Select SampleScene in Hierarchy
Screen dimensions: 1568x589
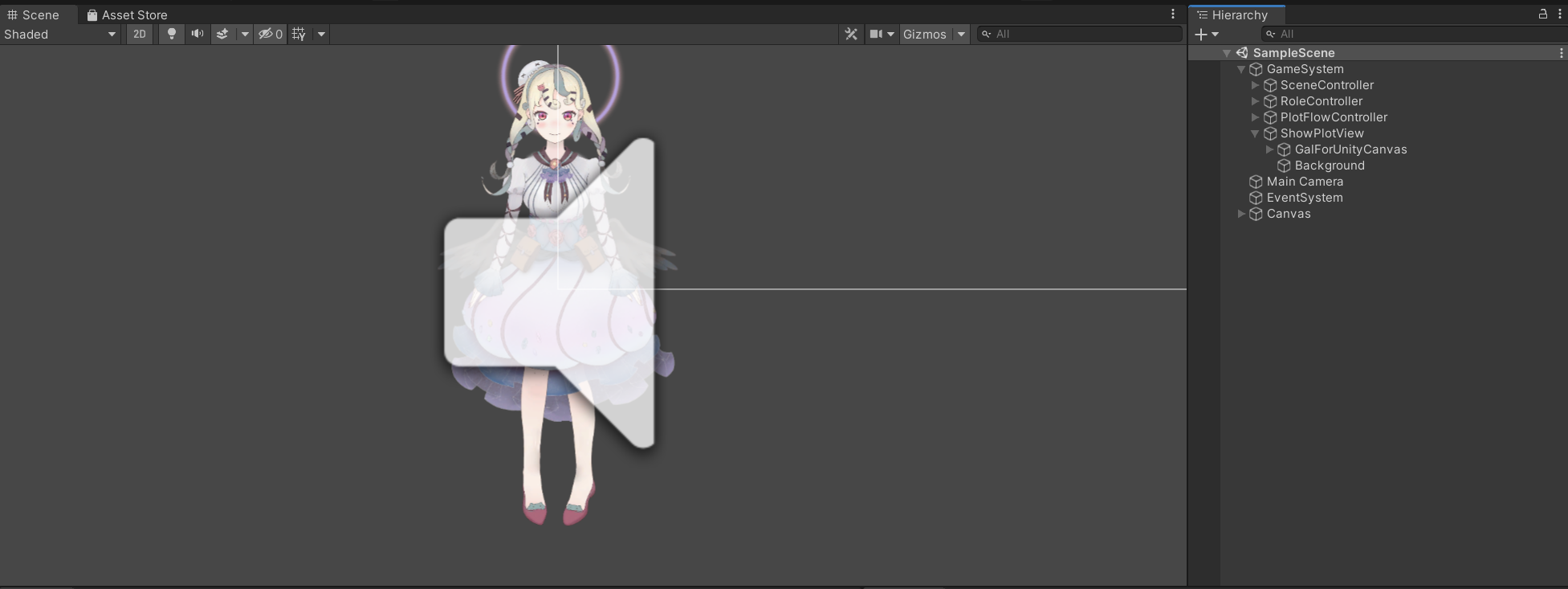[1293, 53]
